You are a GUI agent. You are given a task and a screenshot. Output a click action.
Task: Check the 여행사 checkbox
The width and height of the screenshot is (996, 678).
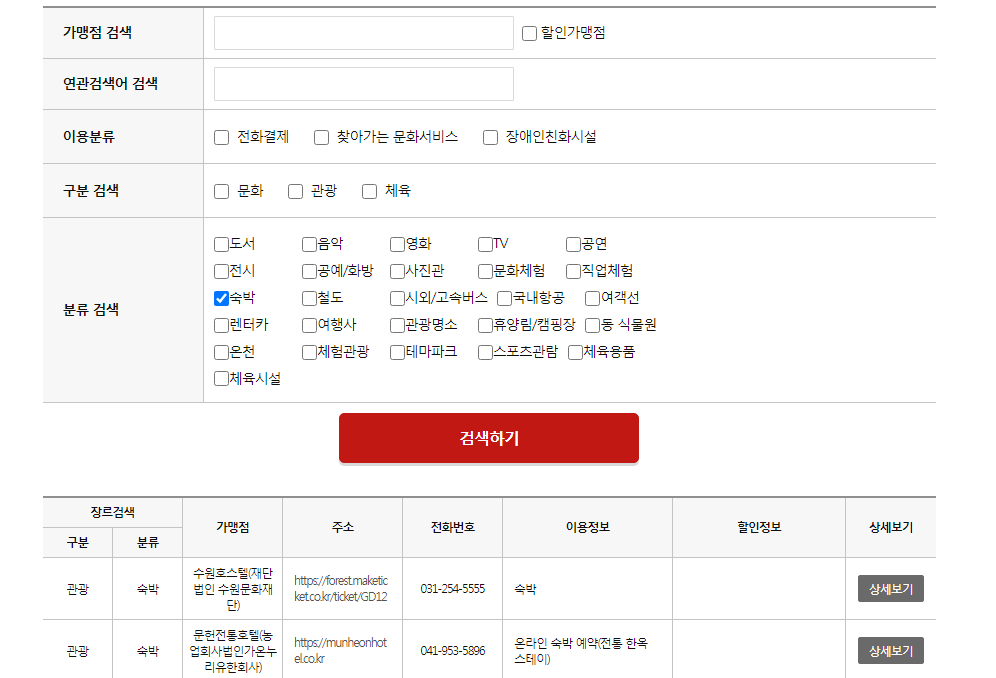click(x=309, y=325)
